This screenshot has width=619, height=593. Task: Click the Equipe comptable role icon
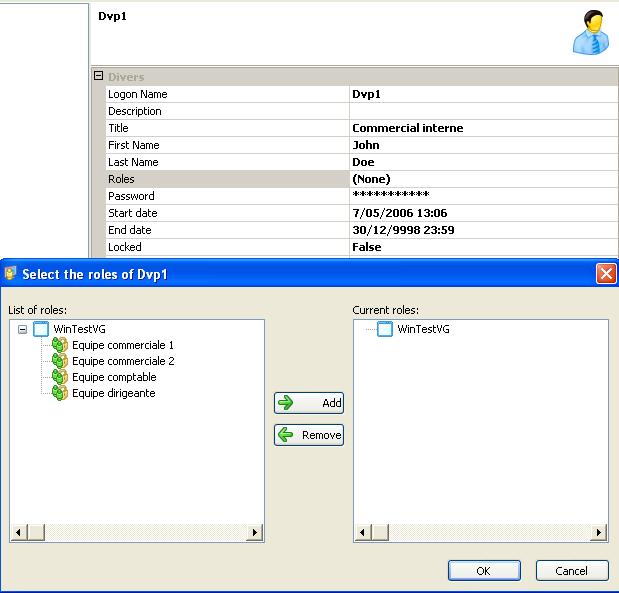pyautogui.click(x=59, y=377)
